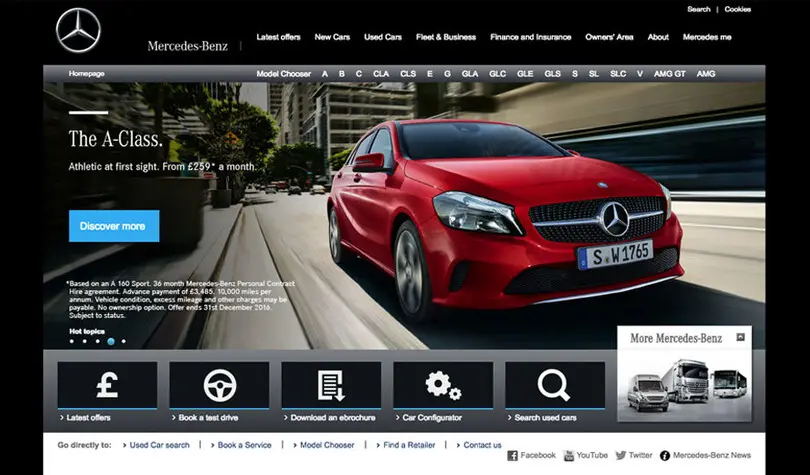Image resolution: width=810 pixels, height=475 pixels.
Task: Click the YouTube icon in footer
Action: pos(569,455)
